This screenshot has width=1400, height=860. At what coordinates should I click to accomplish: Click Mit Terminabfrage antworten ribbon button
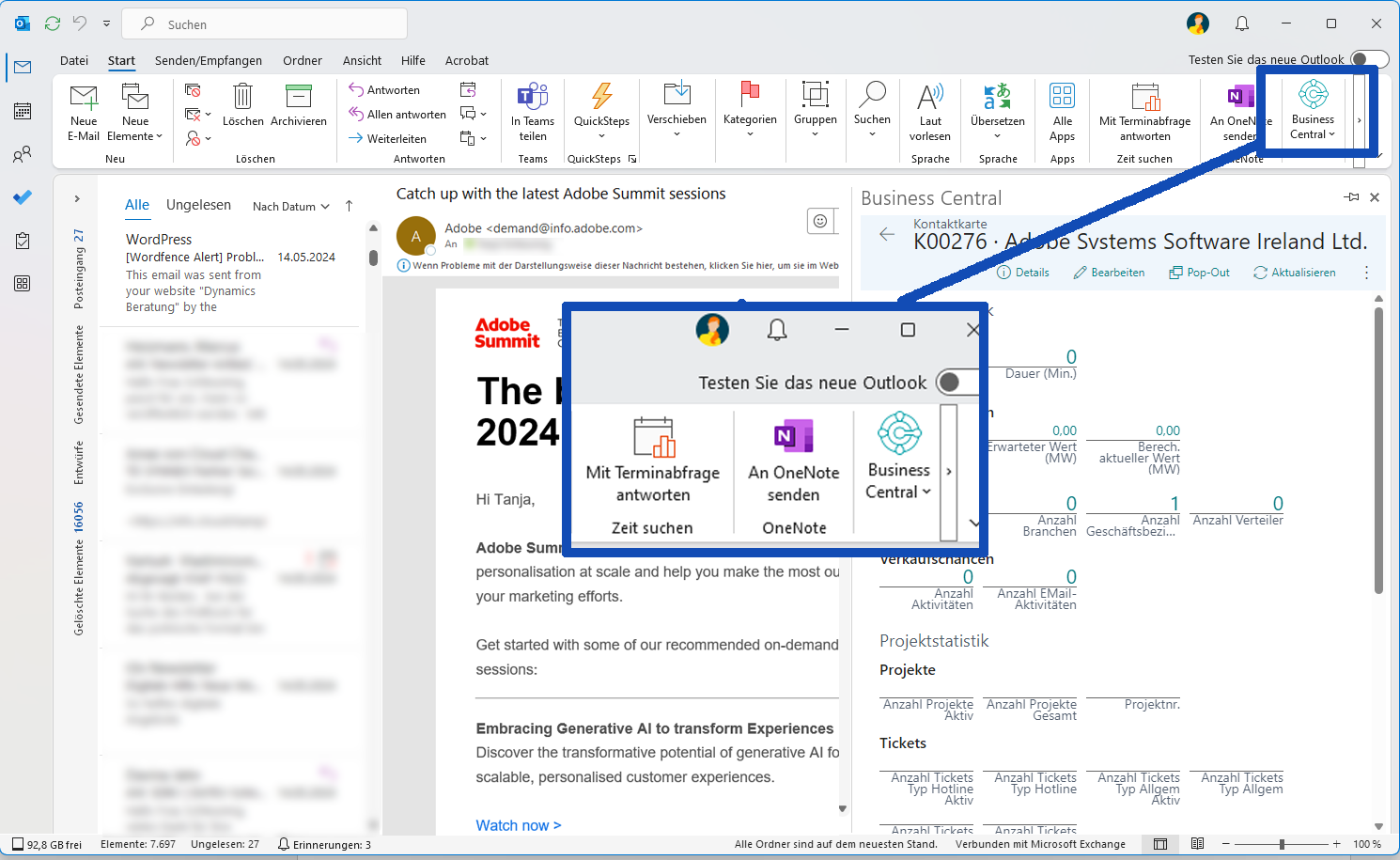(x=1144, y=113)
